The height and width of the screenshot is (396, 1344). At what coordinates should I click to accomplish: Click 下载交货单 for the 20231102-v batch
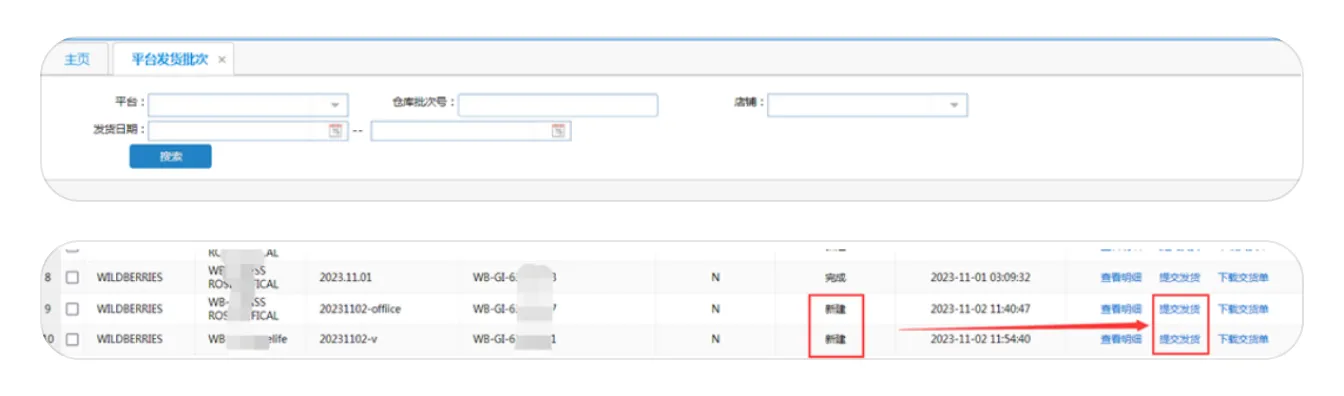point(1243,340)
